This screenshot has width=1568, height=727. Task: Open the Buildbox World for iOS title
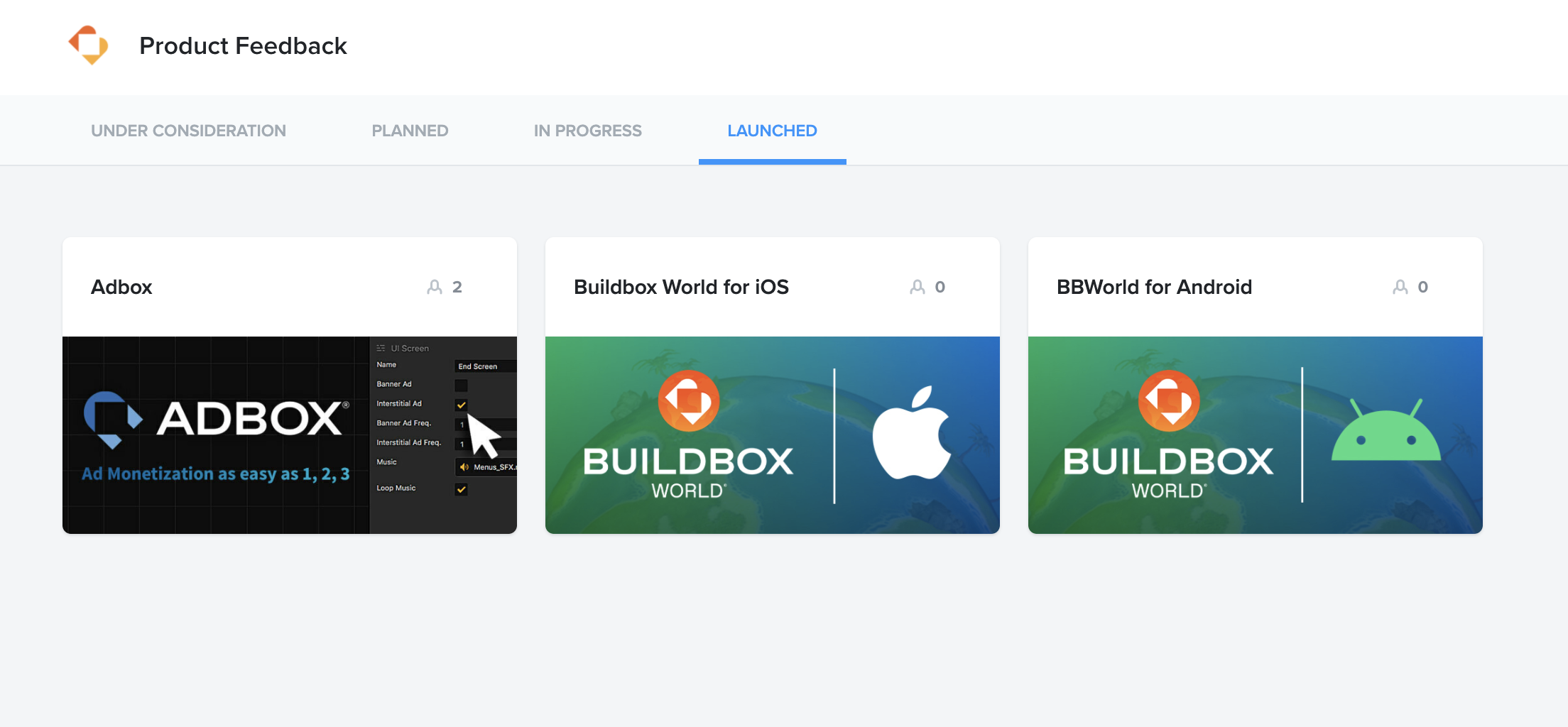pos(681,287)
